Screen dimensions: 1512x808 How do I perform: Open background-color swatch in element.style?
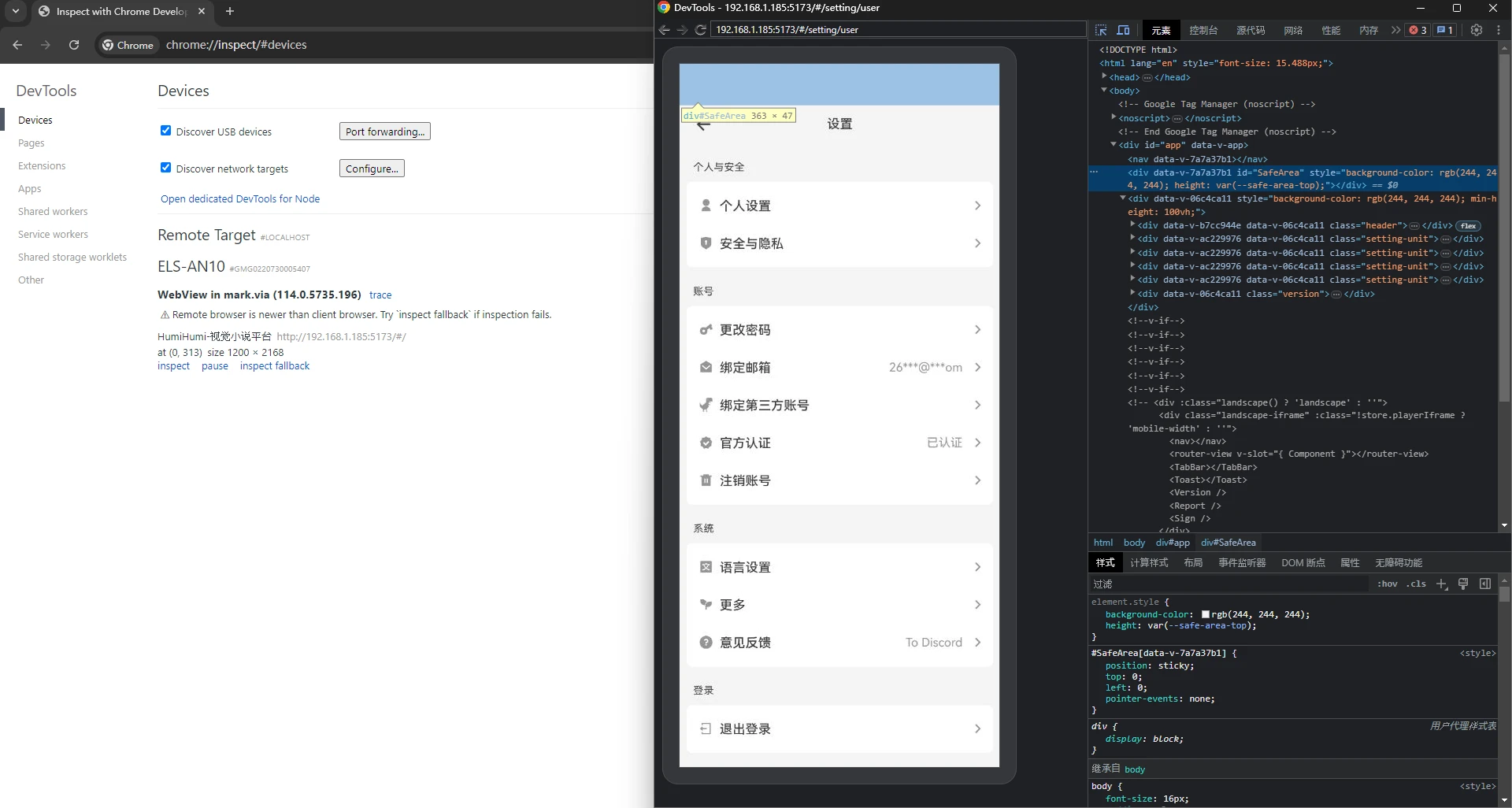[x=1205, y=614]
